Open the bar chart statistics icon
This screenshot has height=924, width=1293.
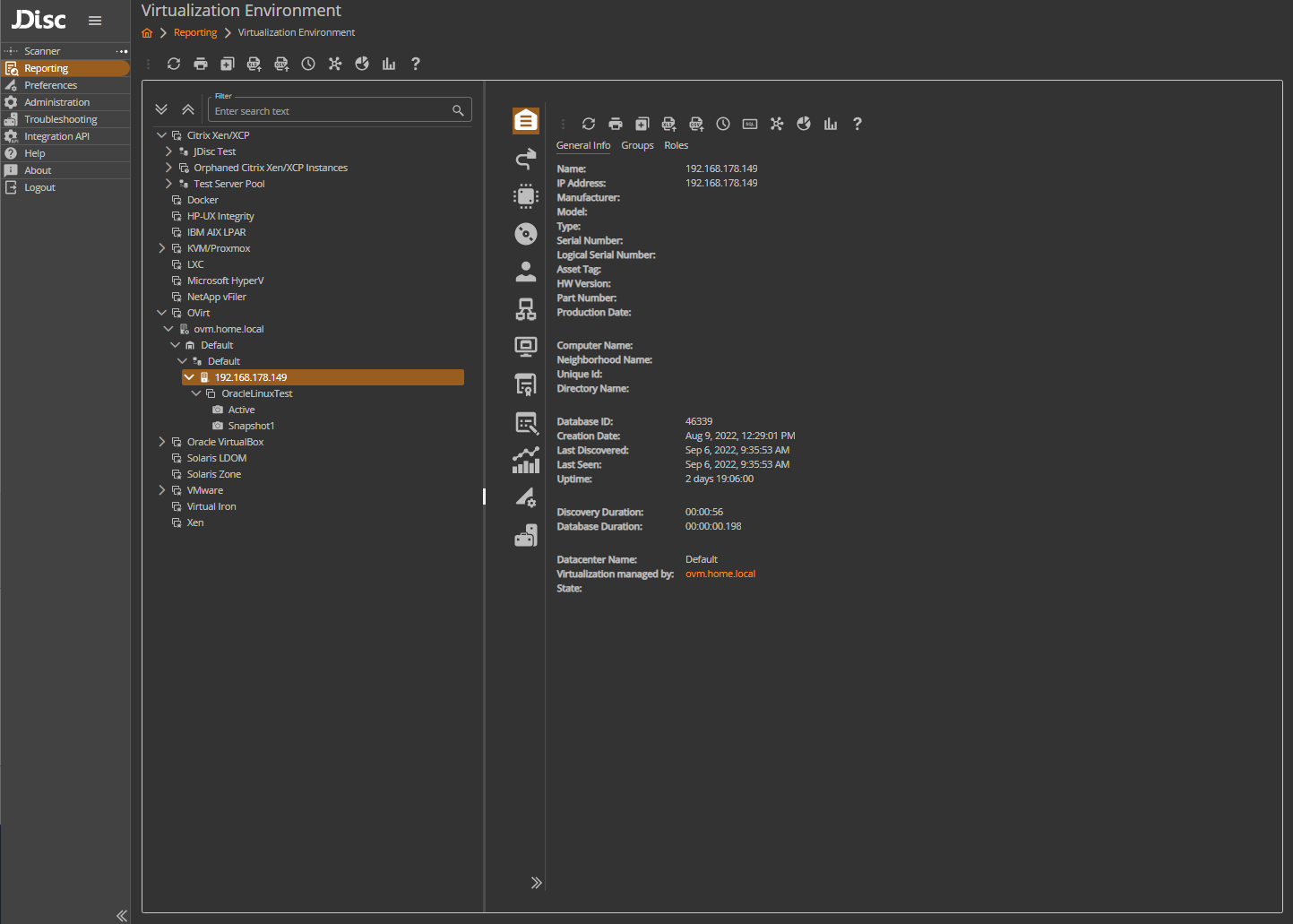pyautogui.click(x=388, y=64)
